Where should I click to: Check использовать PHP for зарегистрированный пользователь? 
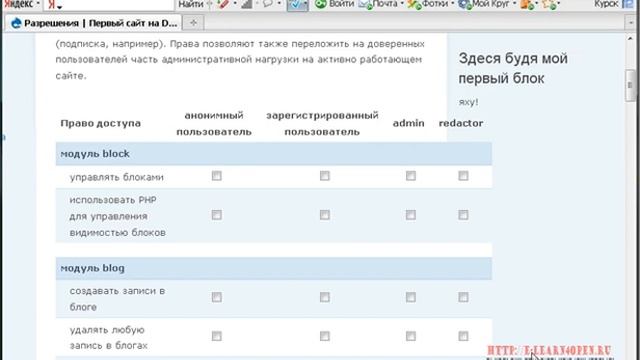point(324,215)
